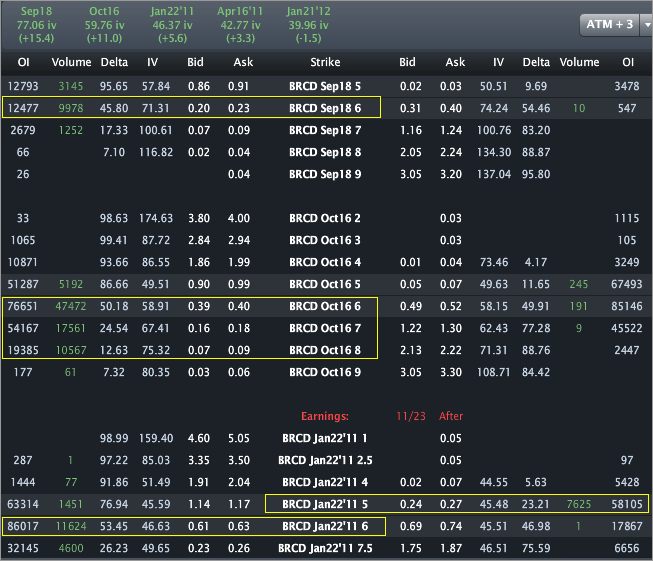Click the calls Delta column header

click(x=114, y=62)
